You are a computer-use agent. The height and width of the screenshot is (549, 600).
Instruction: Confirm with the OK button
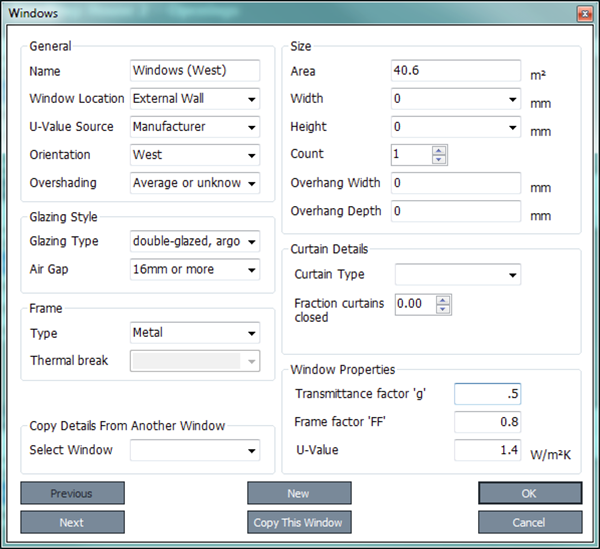point(530,493)
